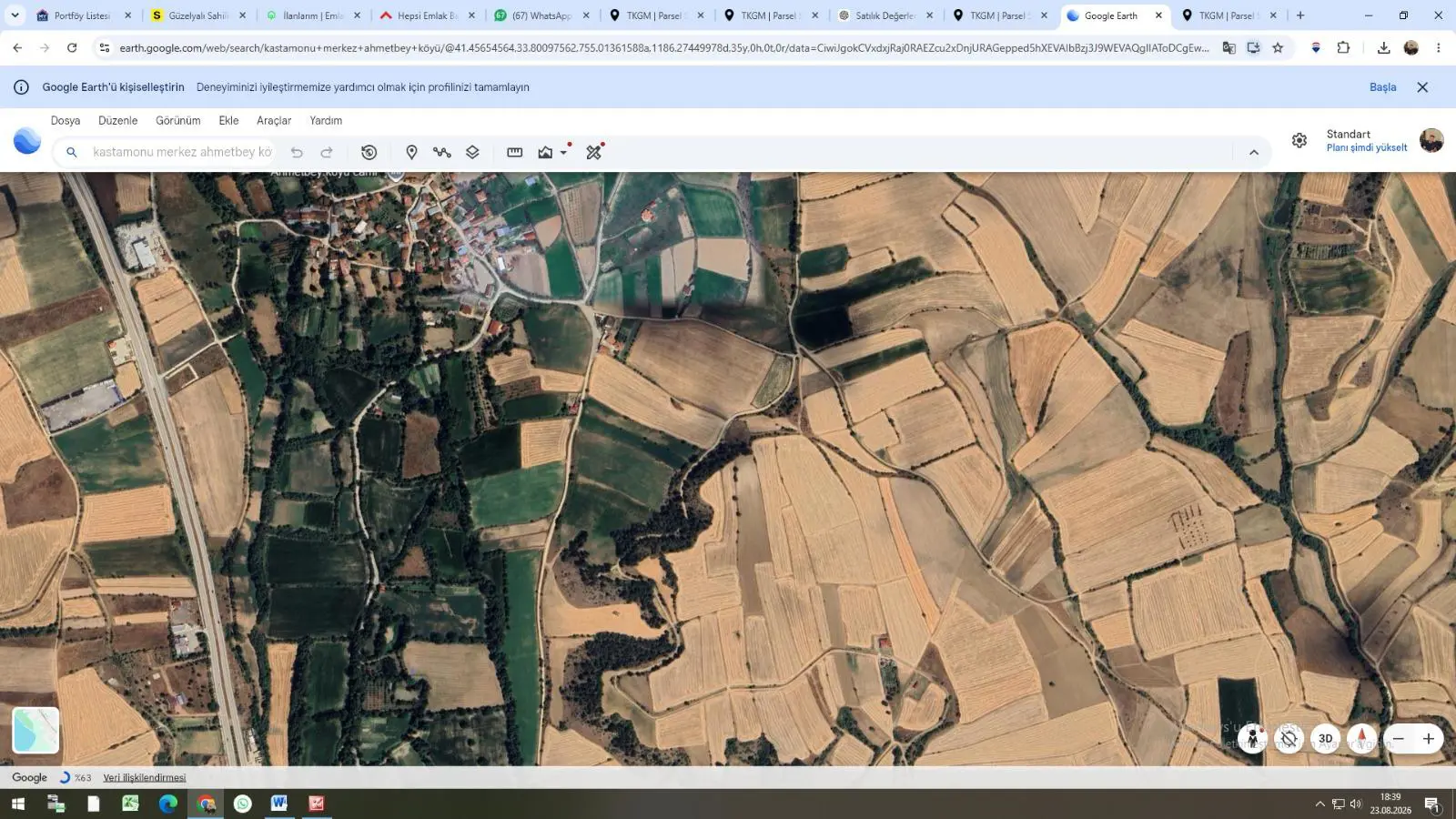Open Earth settings gear icon

(x=1299, y=140)
